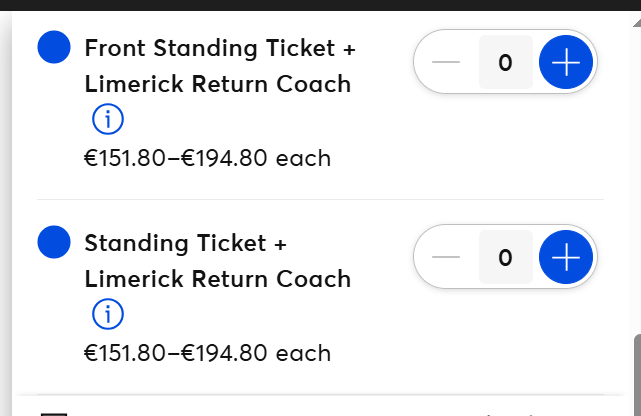This screenshot has height=416, width=641.
Task: Decrease Standing Ticket quantity with minus
Action: tap(446, 257)
